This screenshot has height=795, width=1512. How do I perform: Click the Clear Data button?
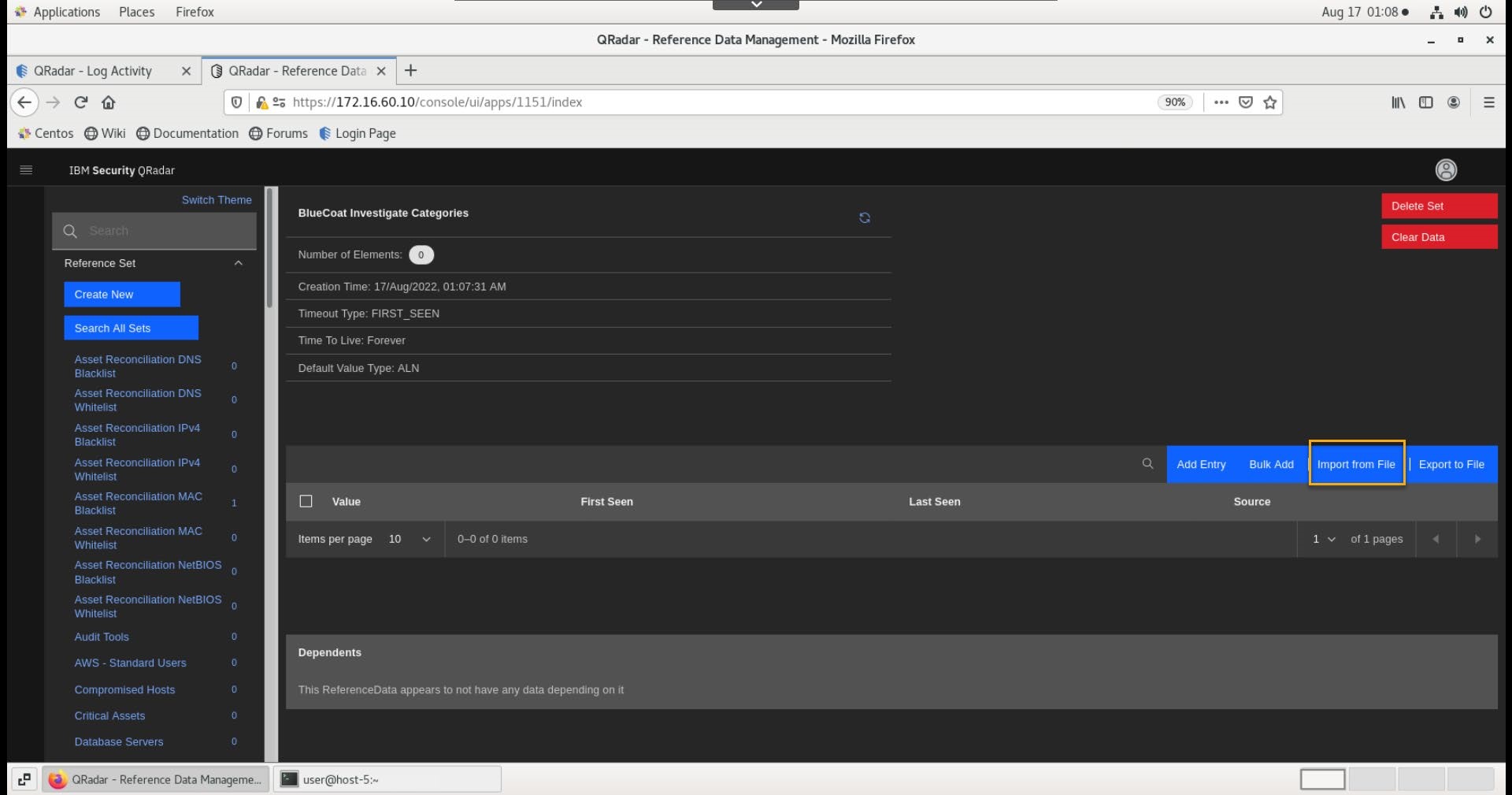tap(1439, 237)
